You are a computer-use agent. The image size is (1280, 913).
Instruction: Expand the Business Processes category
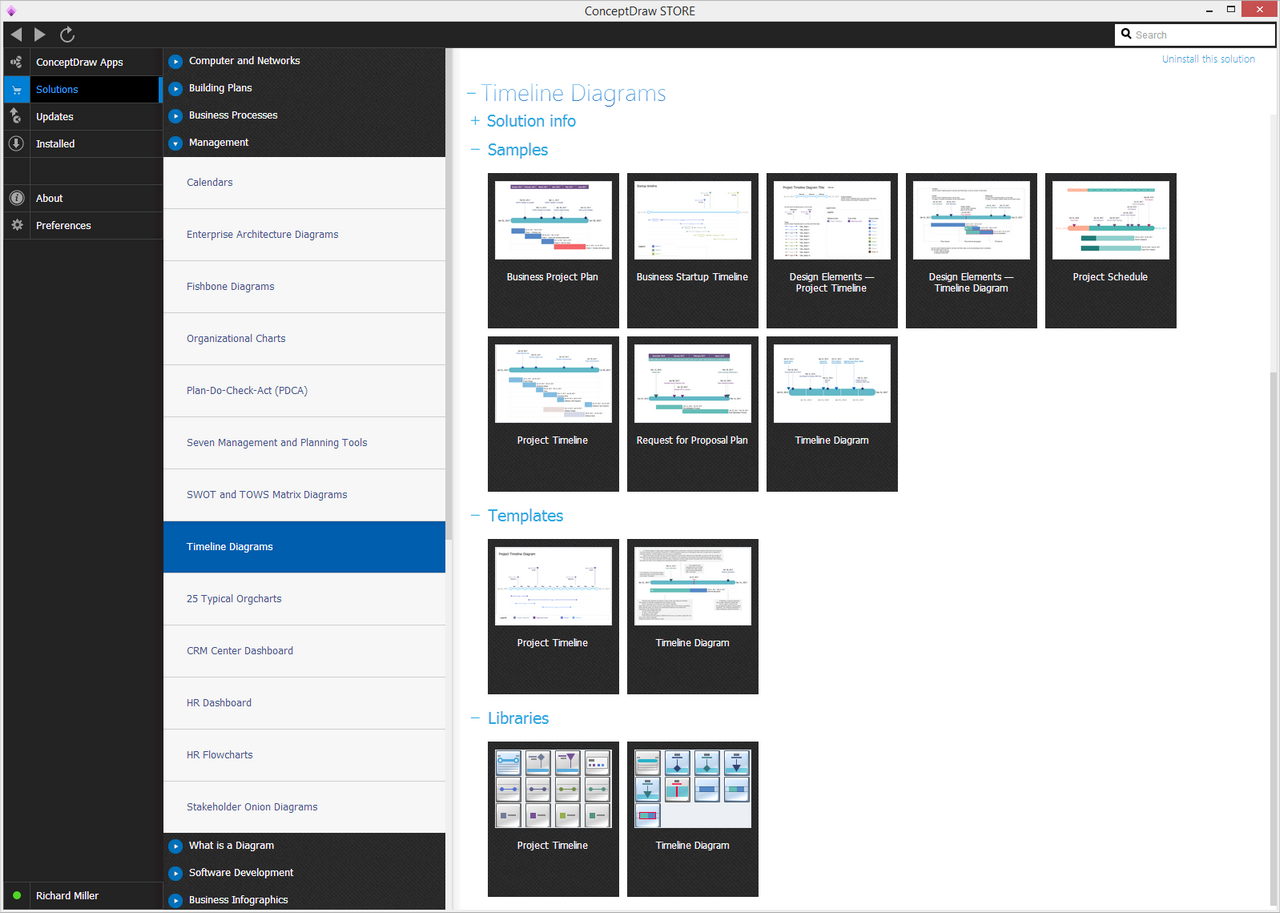(x=175, y=115)
